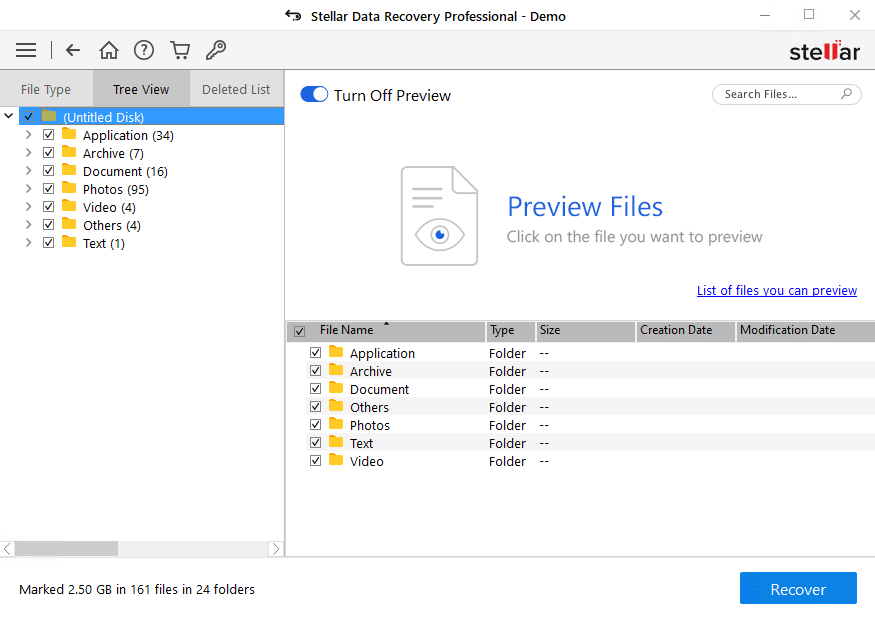This screenshot has width=875, height=618.
Task: Click Video folder icon in file list
Action: (x=336, y=459)
